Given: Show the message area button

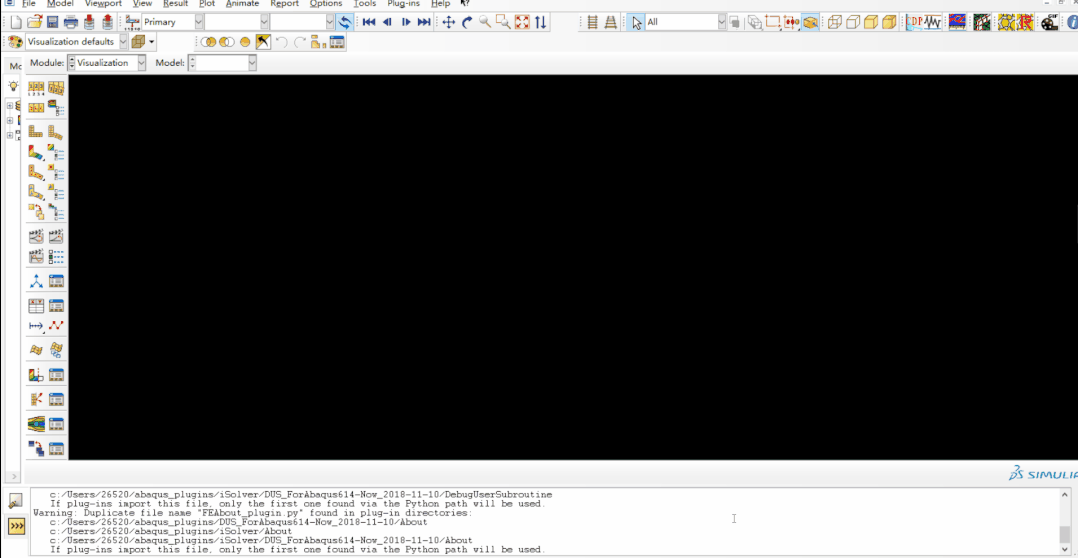Looking at the screenshot, I should (16, 502).
